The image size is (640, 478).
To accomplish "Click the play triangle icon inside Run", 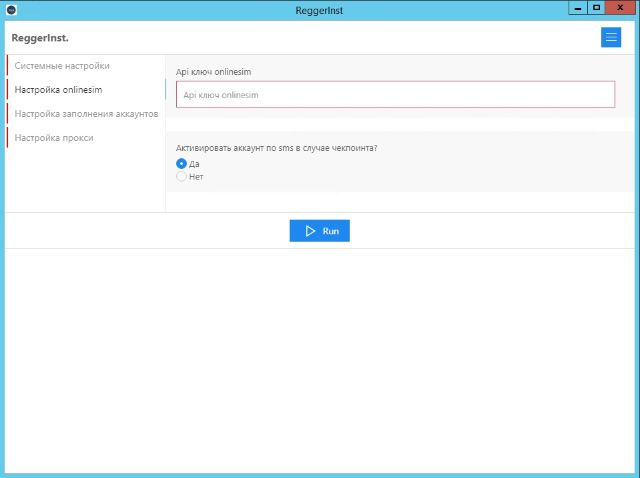I will coord(310,231).
